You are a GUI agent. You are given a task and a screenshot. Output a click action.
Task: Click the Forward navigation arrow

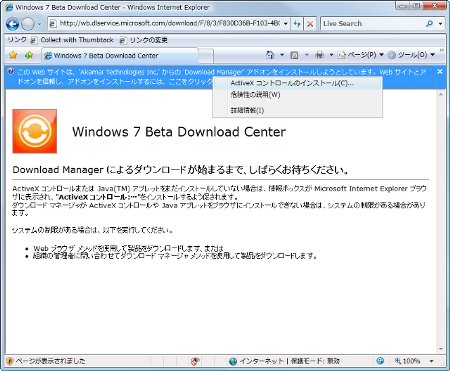(x=28, y=24)
